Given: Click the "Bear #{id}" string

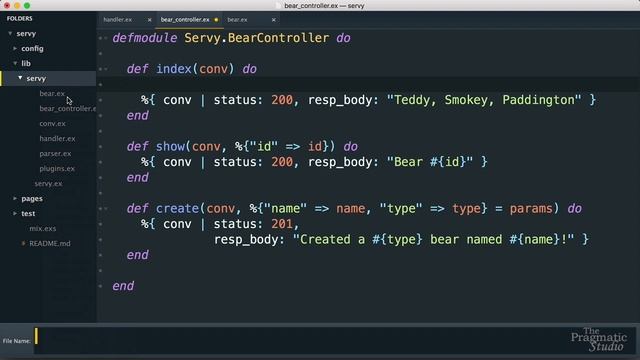Looking at the screenshot, I should pyautogui.click(x=430, y=162).
